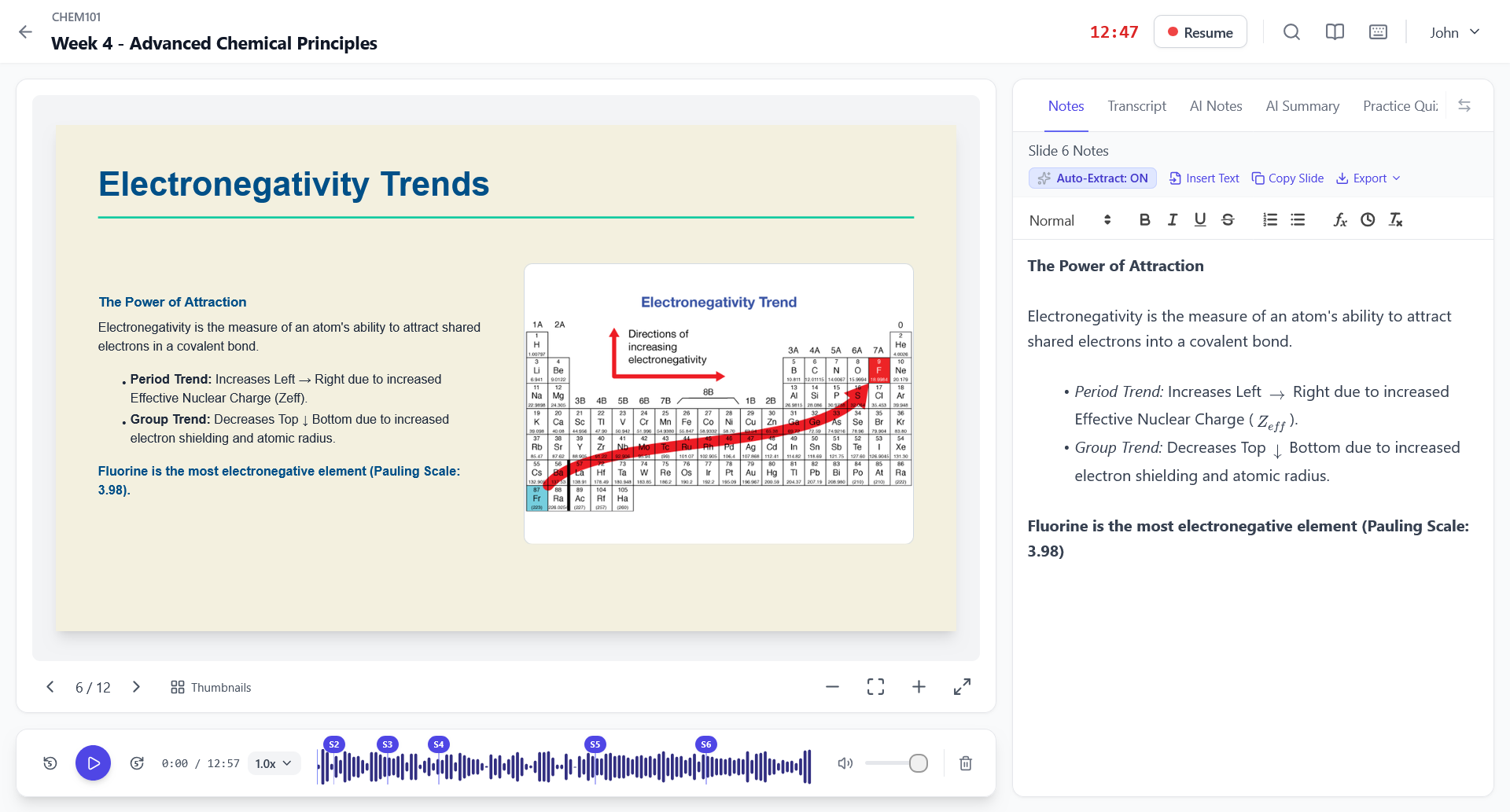Apply bold formatting

pyautogui.click(x=1144, y=220)
